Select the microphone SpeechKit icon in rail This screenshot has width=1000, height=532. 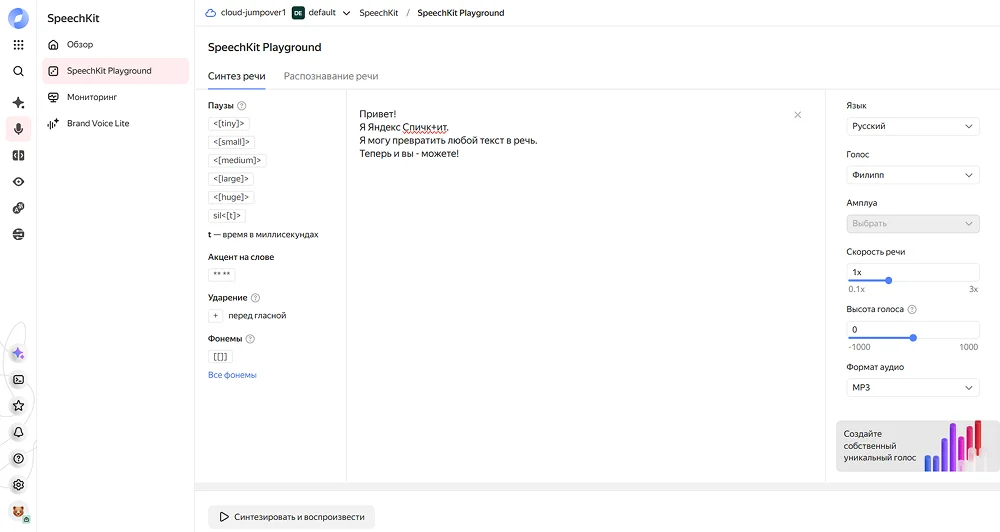[x=18, y=129]
